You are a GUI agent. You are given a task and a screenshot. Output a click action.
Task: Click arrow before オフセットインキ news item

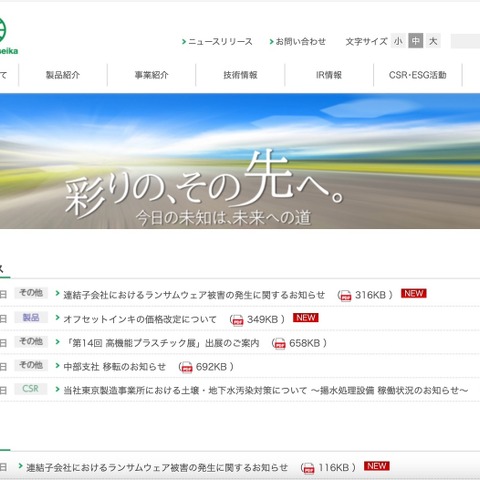tap(57, 318)
